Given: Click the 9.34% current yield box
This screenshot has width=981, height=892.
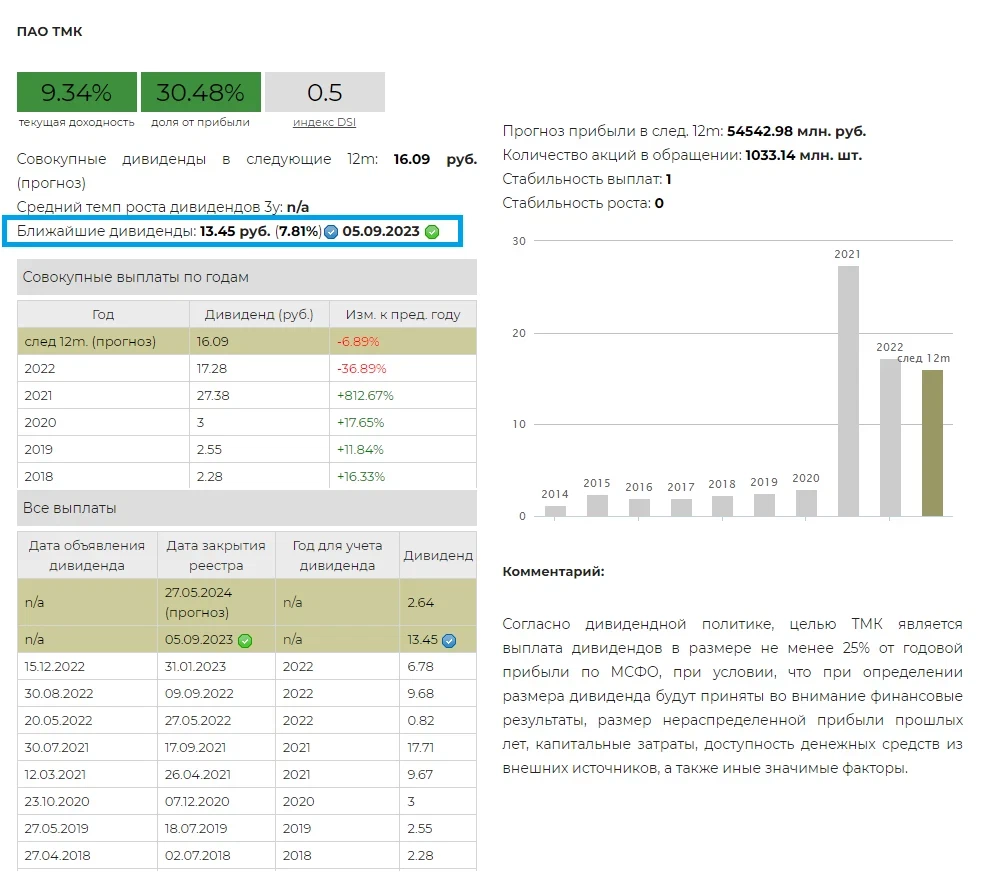Looking at the screenshot, I should (76, 93).
